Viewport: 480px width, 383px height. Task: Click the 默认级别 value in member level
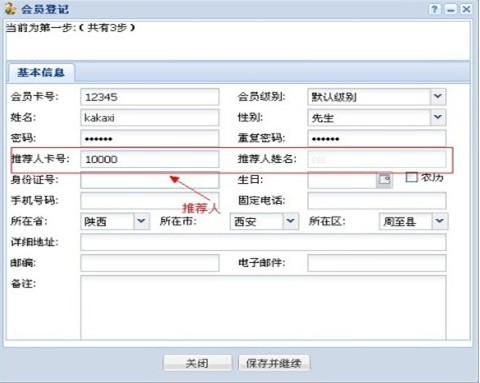pyautogui.click(x=334, y=97)
